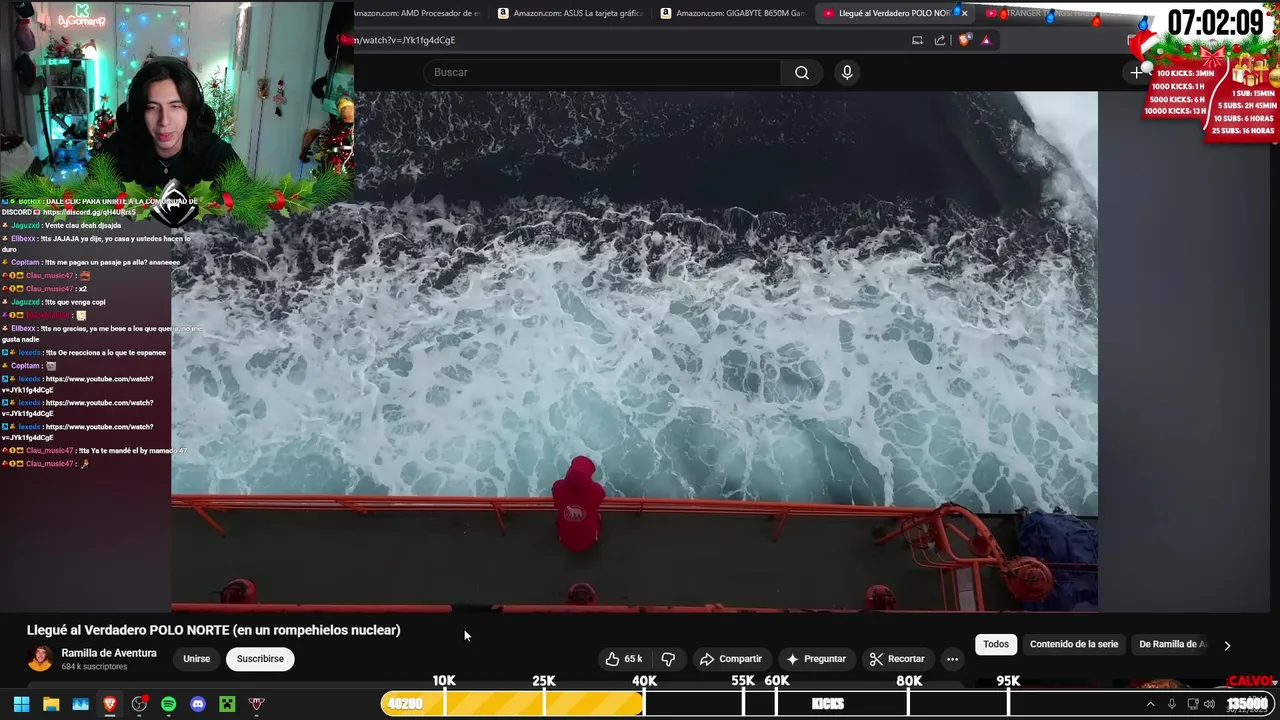Click the Compartir button
Screen dimensions: 1280x720
[731, 659]
